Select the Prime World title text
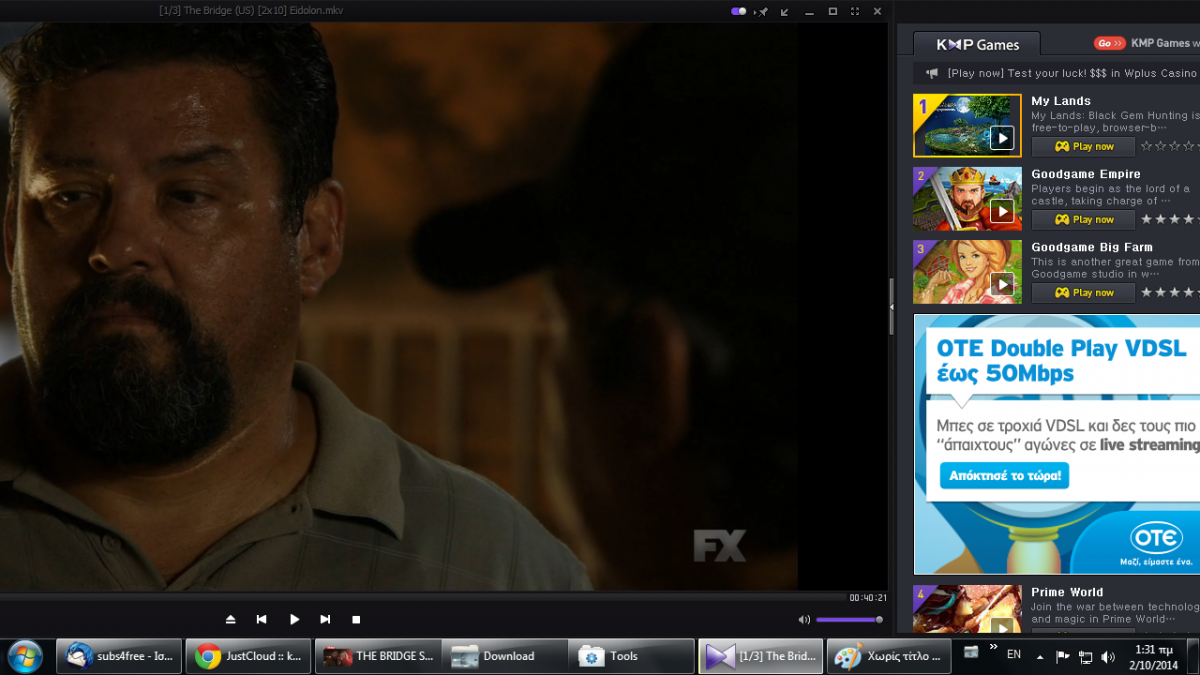Viewport: 1200px width, 675px height. (x=1067, y=592)
